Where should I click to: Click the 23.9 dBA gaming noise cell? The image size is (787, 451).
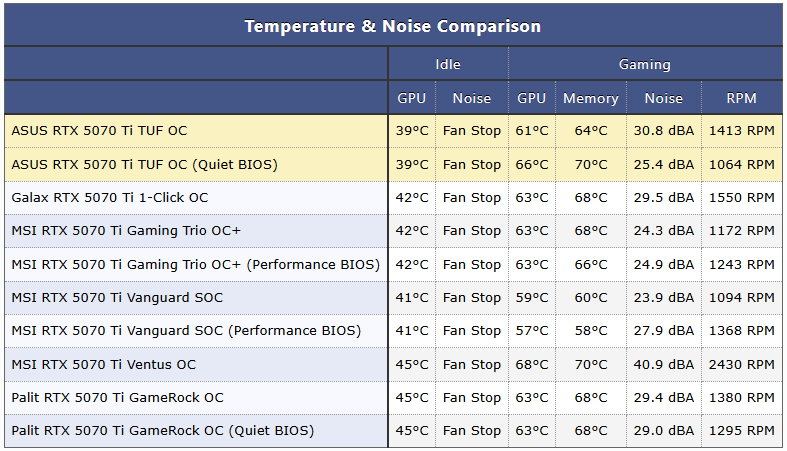pyautogui.click(x=664, y=298)
